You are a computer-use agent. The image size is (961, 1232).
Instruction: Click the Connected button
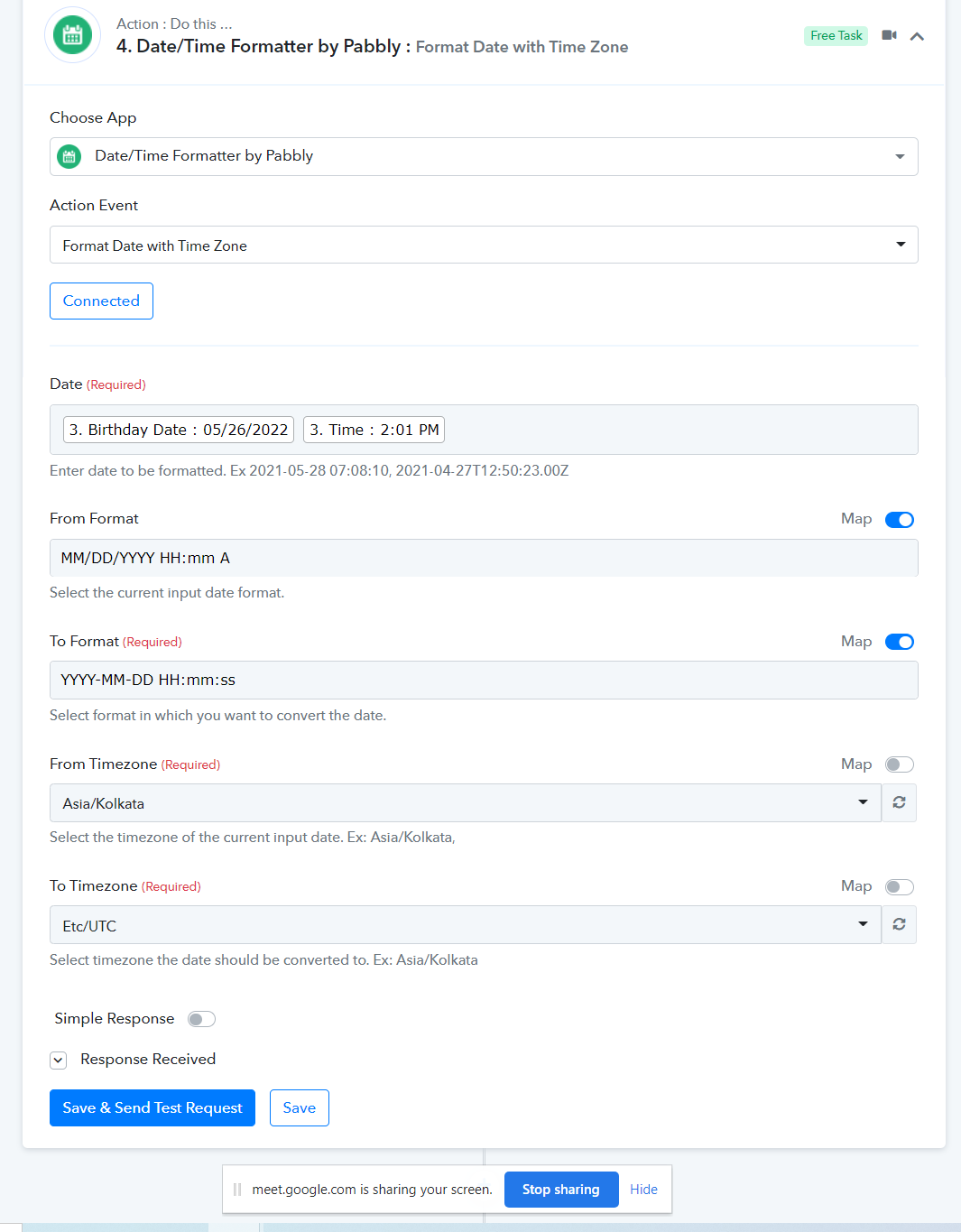tap(101, 301)
